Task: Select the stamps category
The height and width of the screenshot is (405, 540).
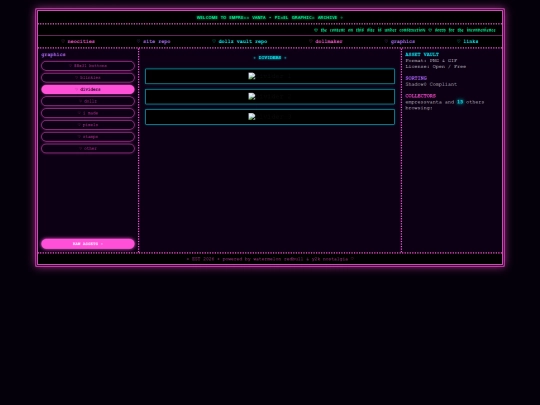Action: coord(88,137)
